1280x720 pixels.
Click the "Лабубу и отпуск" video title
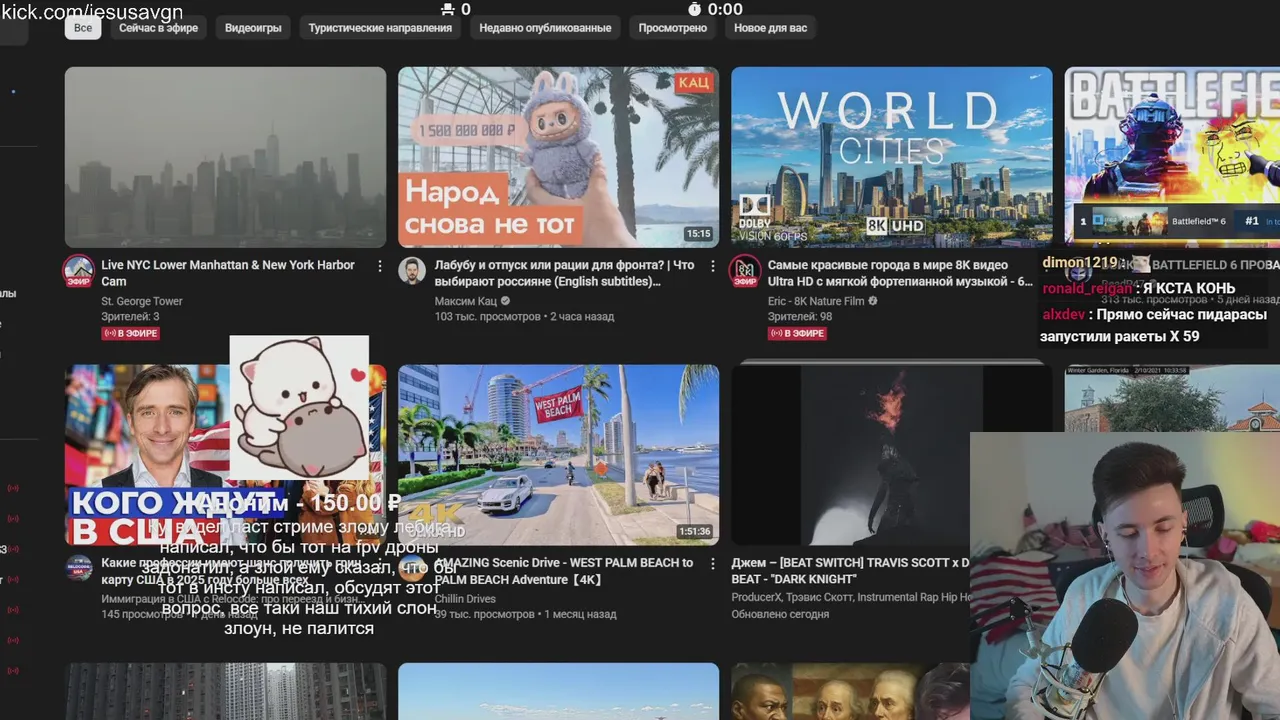click(x=564, y=273)
